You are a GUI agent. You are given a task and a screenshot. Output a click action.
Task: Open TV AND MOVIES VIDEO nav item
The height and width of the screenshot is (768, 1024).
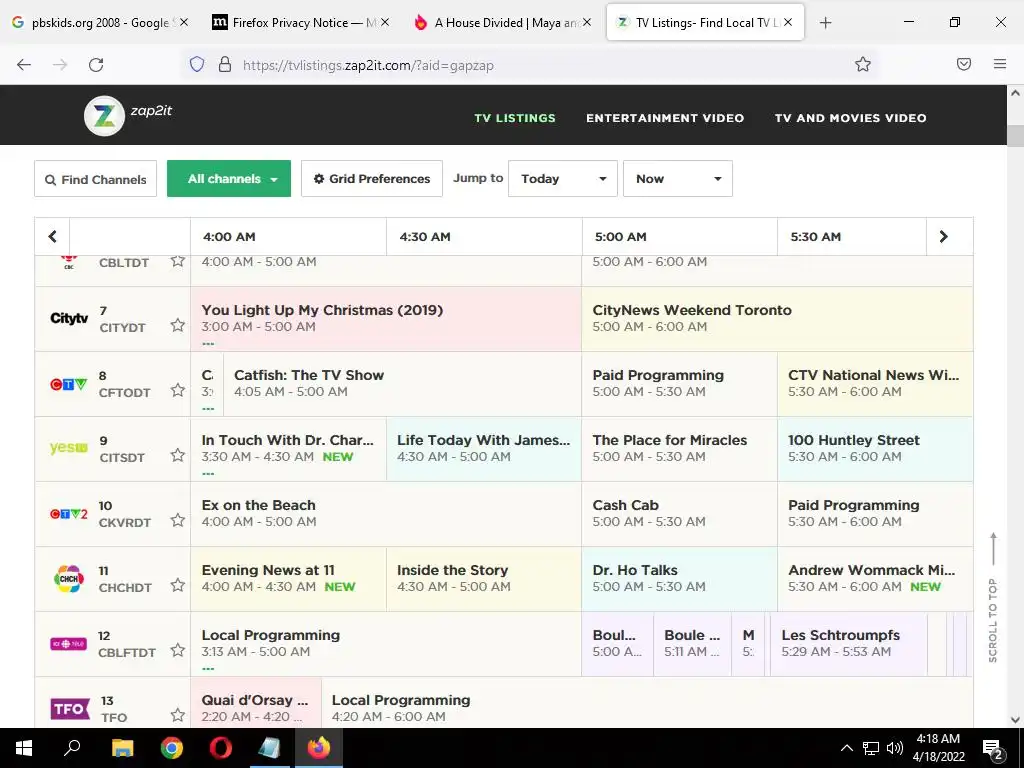coord(850,118)
